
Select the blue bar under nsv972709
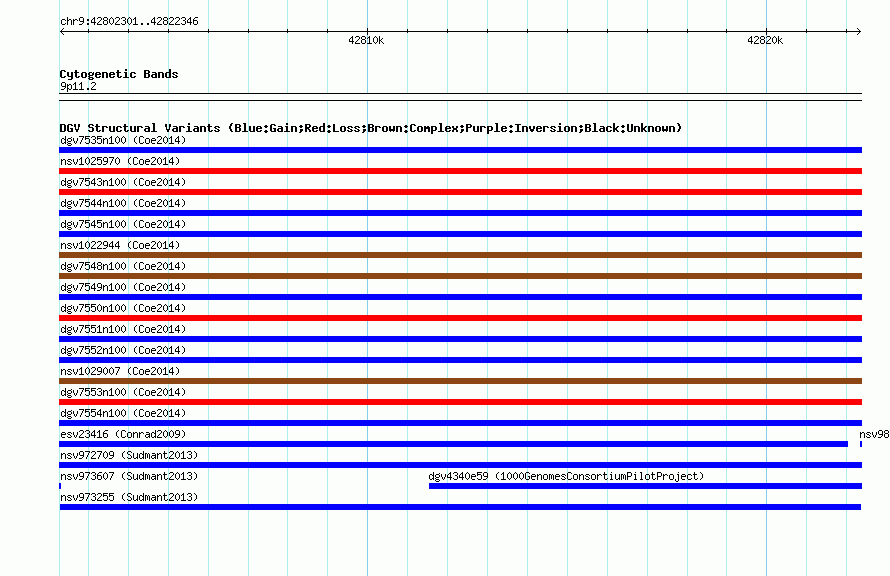click(460, 465)
